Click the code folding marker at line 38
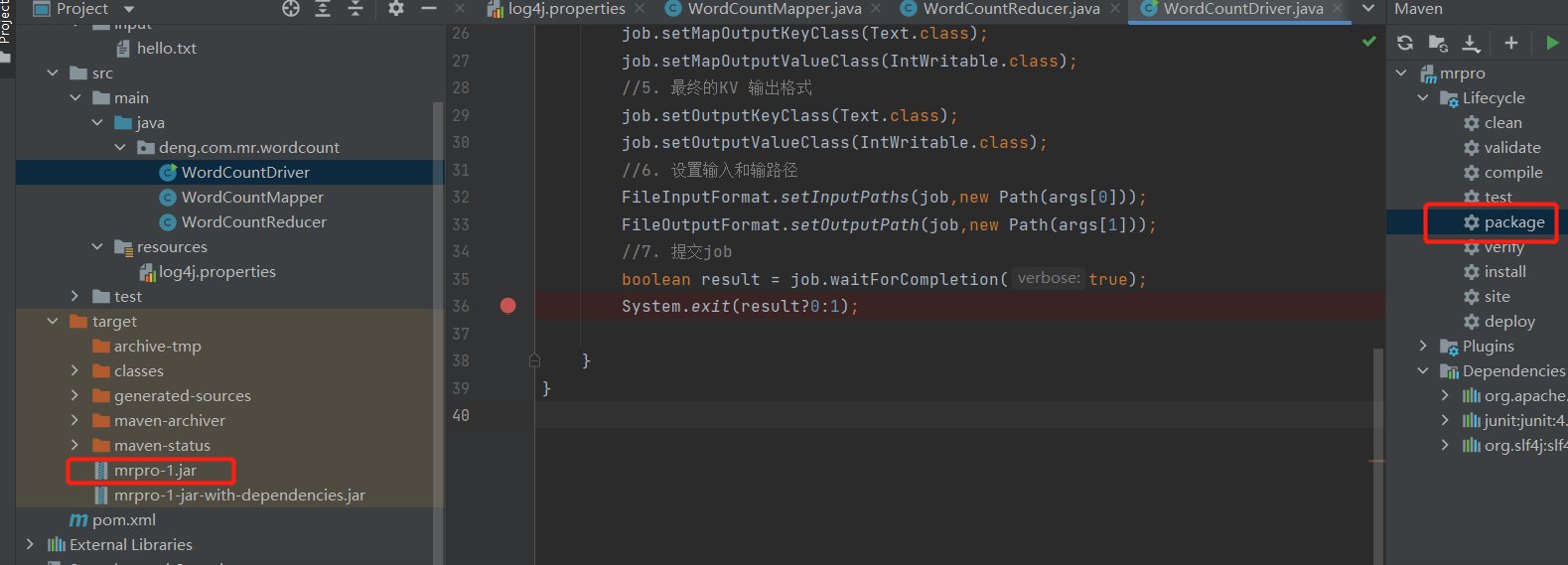The height and width of the screenshot is (565, 1568). tap(534, 360)
